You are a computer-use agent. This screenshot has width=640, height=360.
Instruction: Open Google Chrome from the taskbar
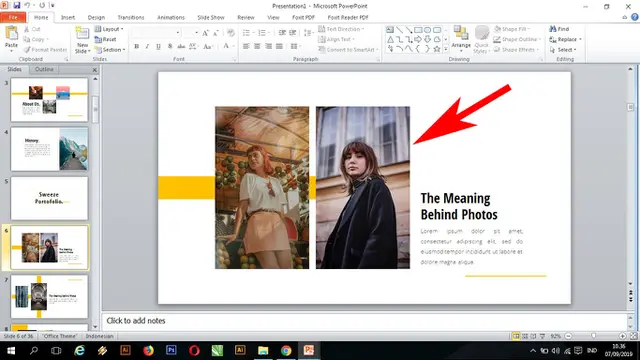pos(286,350)
